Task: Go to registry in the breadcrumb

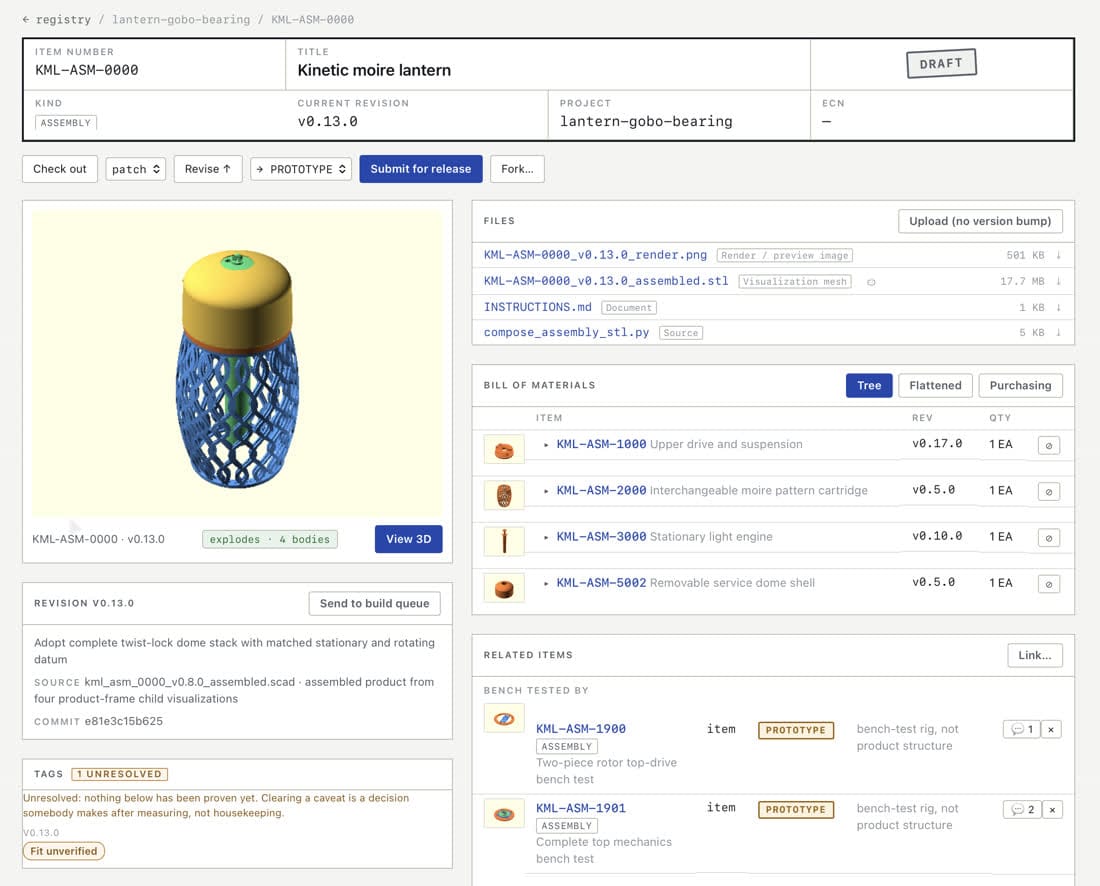Action: pos(63,20)
